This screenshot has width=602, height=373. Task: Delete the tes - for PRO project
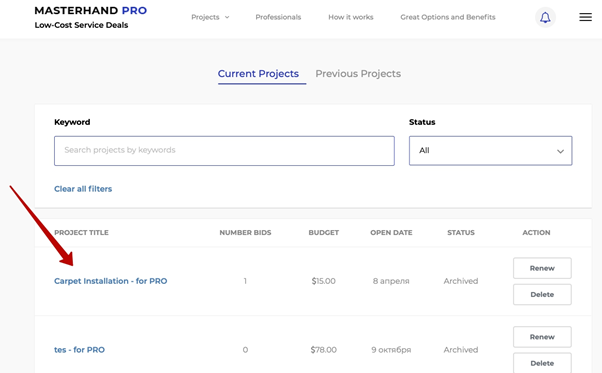click(x=542, y=363)
